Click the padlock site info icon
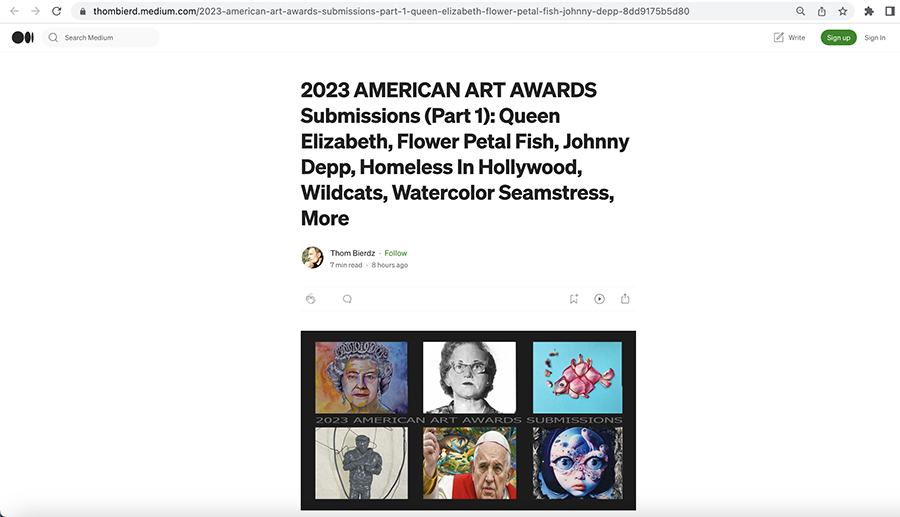The image size is (900, 517). [83, 11]
